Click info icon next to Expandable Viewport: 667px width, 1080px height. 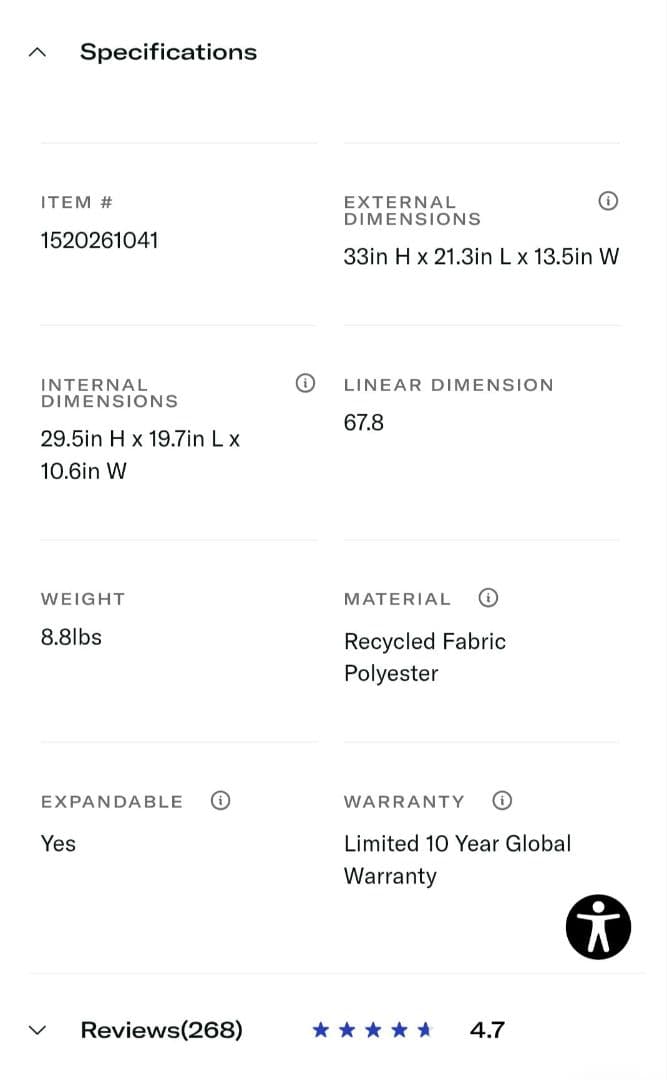point(221,800)
